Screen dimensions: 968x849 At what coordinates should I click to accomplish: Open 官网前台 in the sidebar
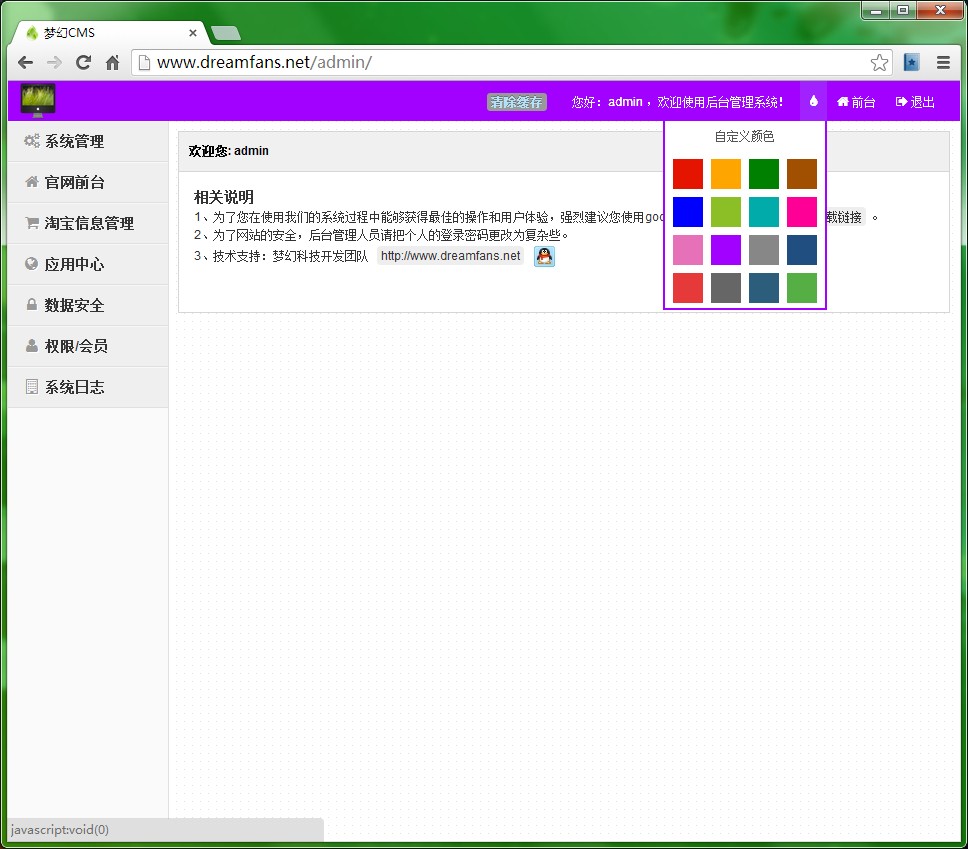pyautogui.click(x=88, y=182)
